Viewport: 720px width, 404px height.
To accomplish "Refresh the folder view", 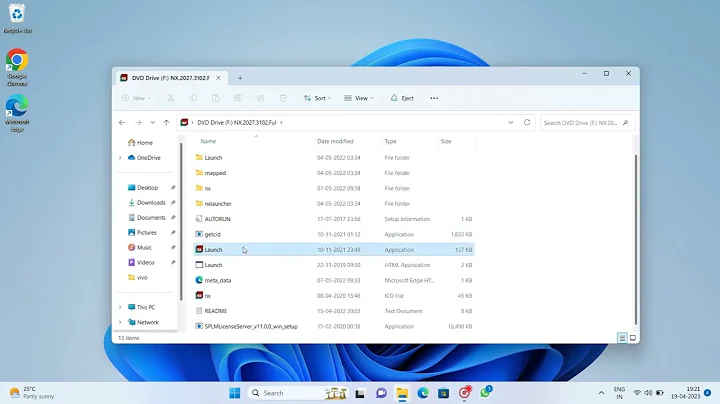I will coord(527,123).
